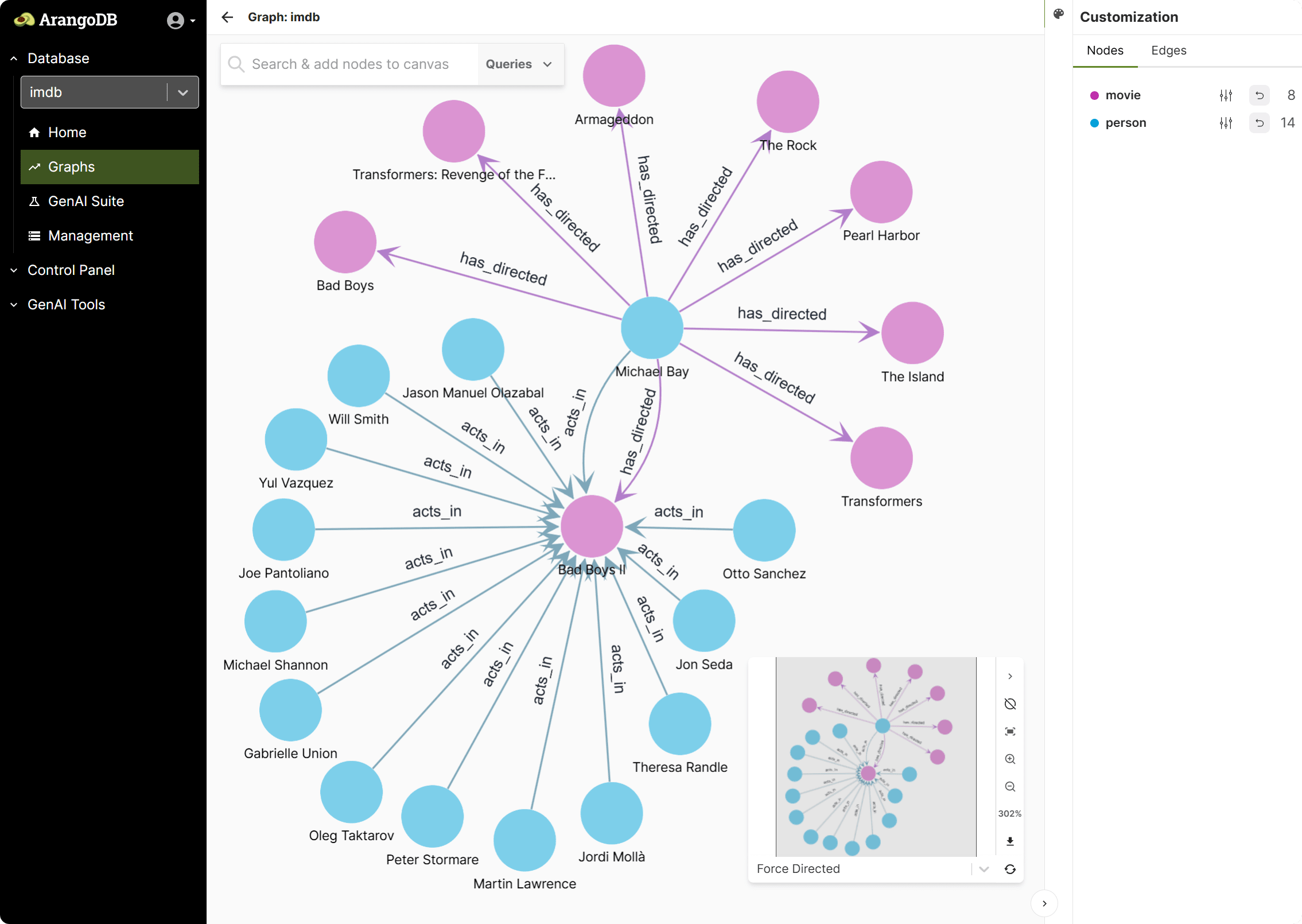Screen dimensions: 1302x924
Task: Select the Theresa Randle node
Action: (680, 723)
